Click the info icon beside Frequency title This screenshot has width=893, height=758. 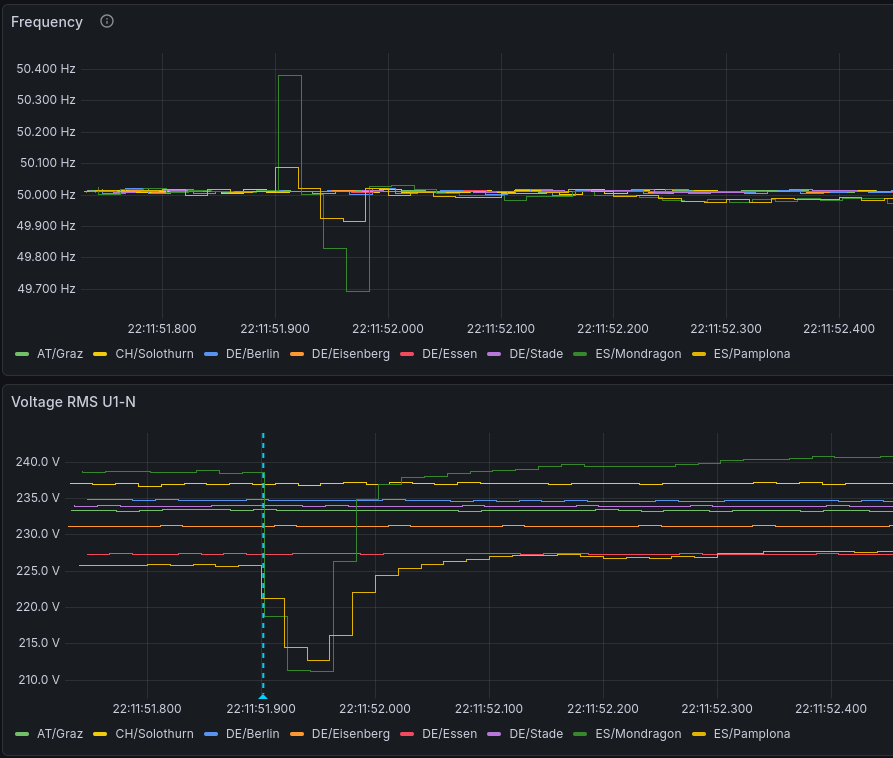(x=107, y=22)
